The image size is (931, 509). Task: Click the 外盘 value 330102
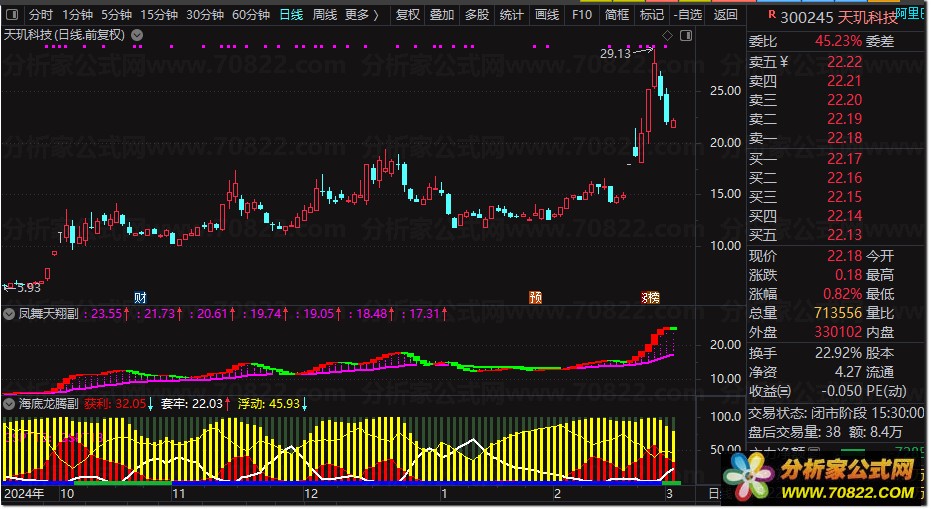[x=838, y=332]
